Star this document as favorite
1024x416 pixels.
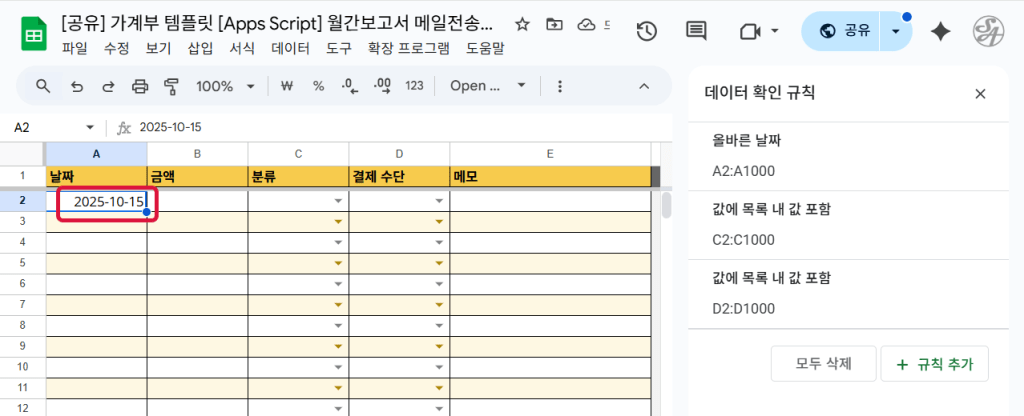point(522,24)
